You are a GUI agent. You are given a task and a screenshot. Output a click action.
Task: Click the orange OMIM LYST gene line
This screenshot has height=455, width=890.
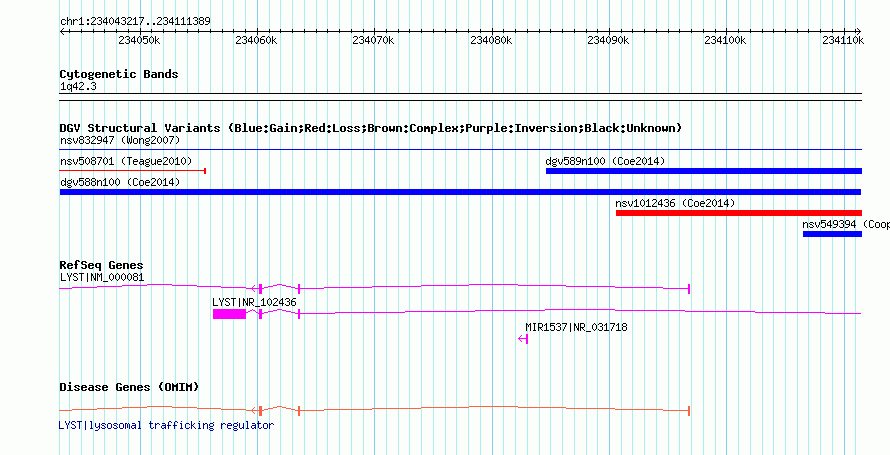point(375,410)
